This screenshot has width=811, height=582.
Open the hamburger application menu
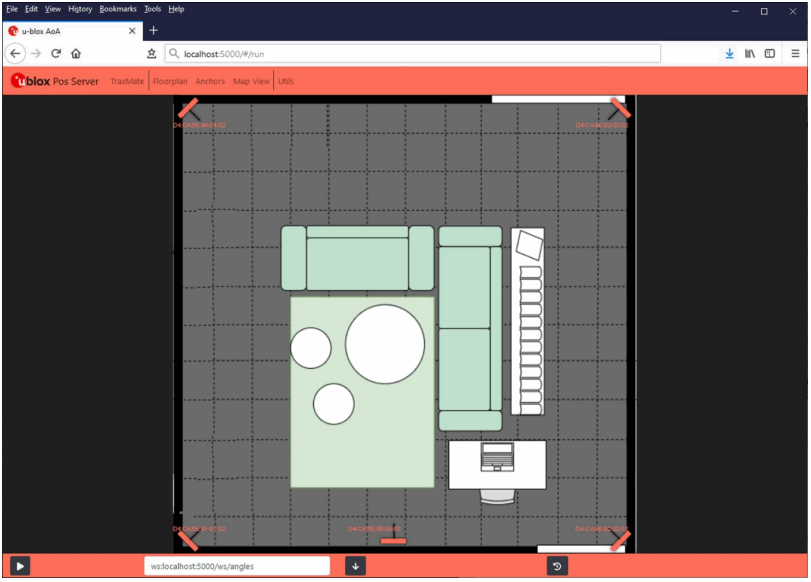[795, 53]
